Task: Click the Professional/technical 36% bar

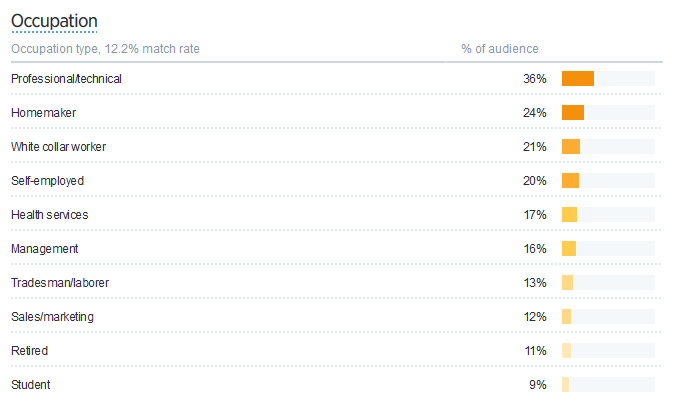Action: point(578,79)
